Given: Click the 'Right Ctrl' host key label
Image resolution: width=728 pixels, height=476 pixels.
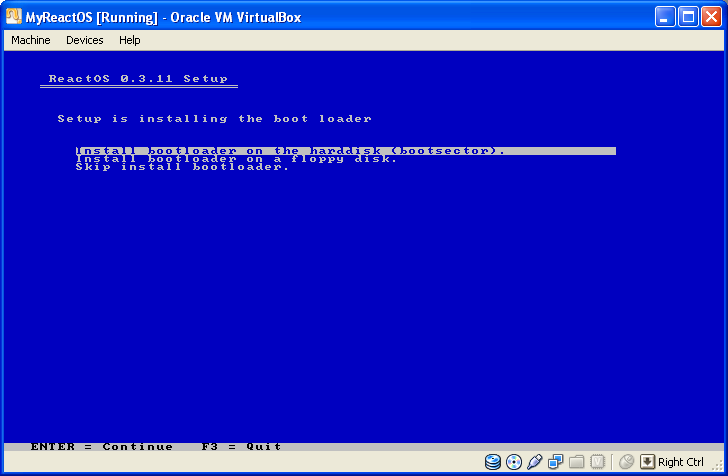Looking at the screenshot, I should point(681,463).
